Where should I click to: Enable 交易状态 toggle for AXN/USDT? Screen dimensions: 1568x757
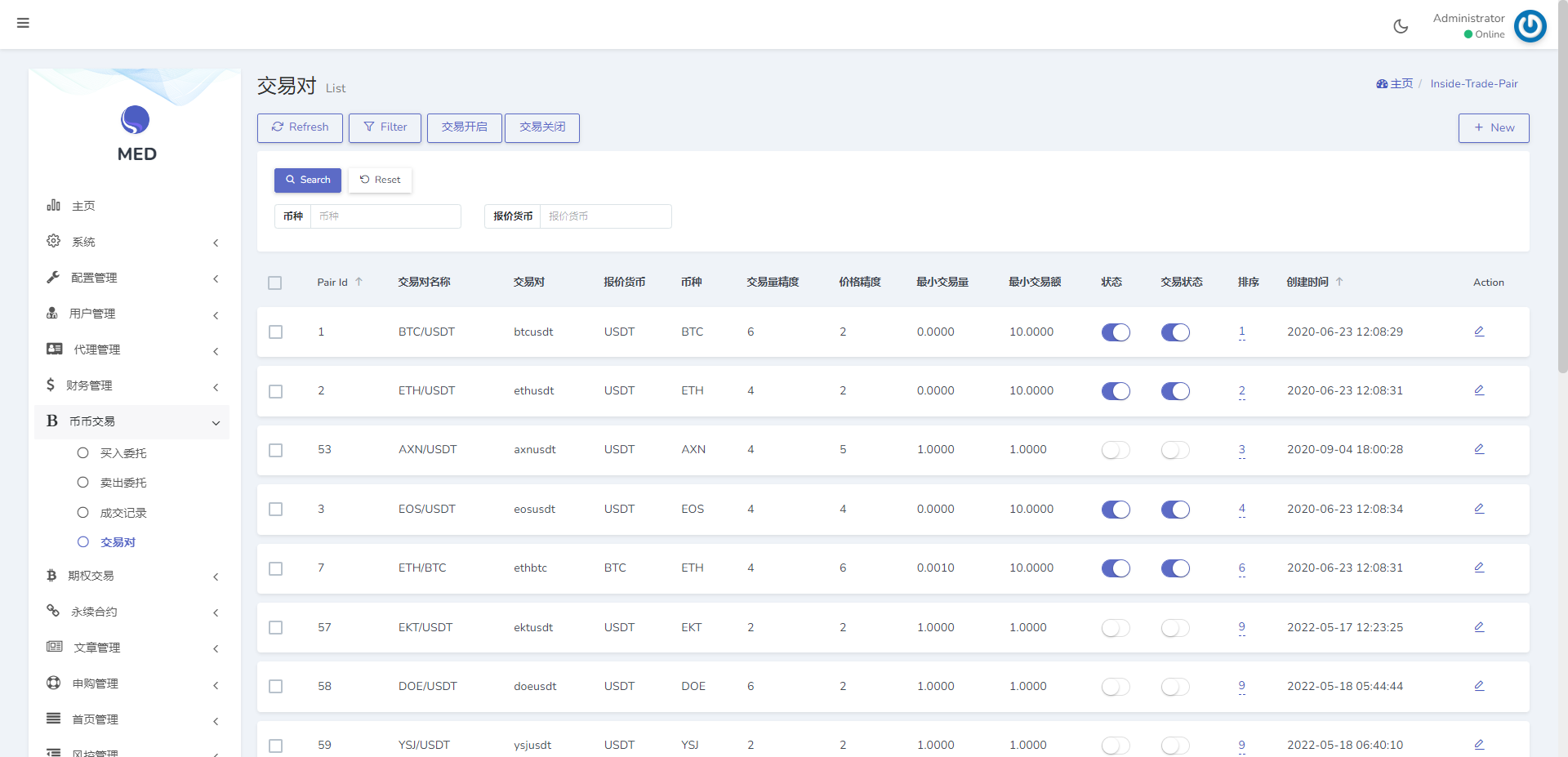(1175, 450)
